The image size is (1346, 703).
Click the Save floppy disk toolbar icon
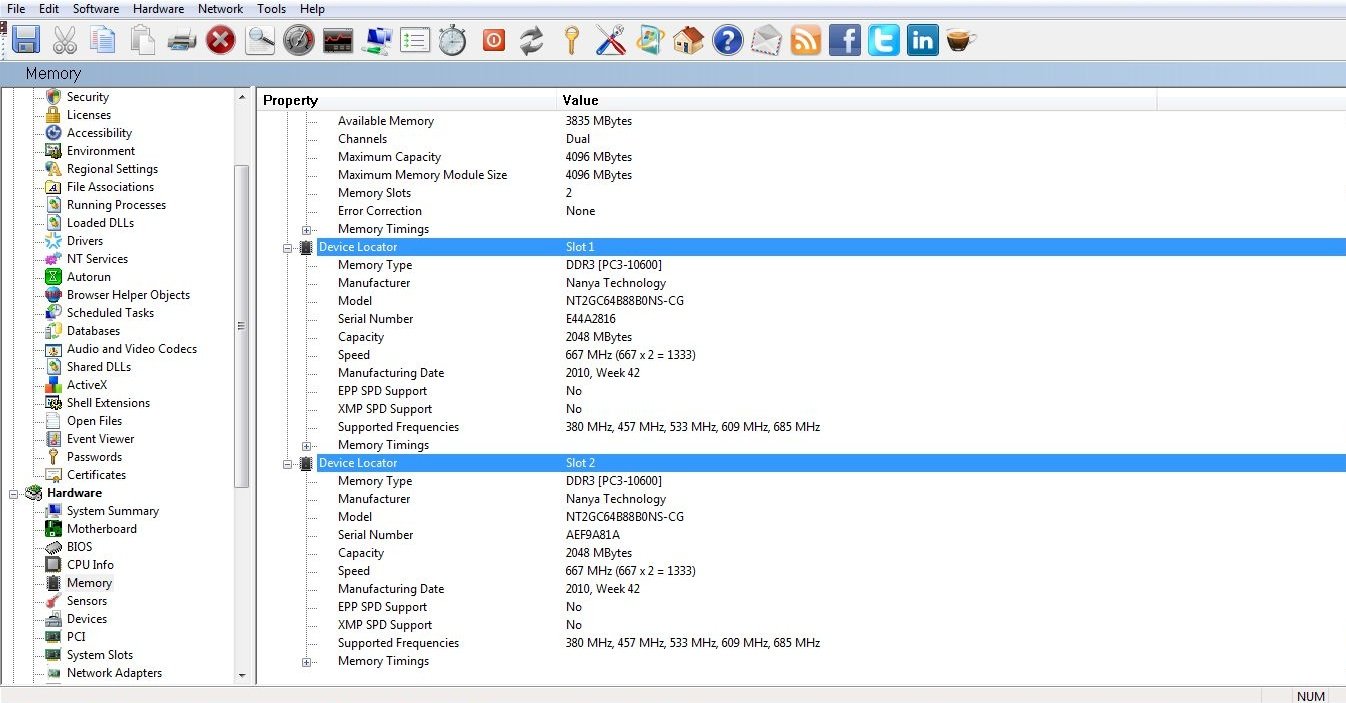[25, 41]
